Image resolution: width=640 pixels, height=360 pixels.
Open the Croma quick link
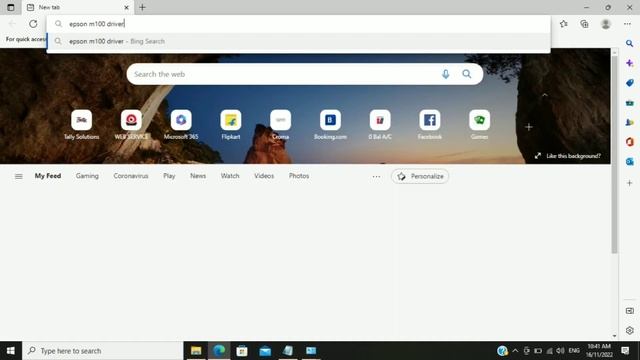click(280, 124)
